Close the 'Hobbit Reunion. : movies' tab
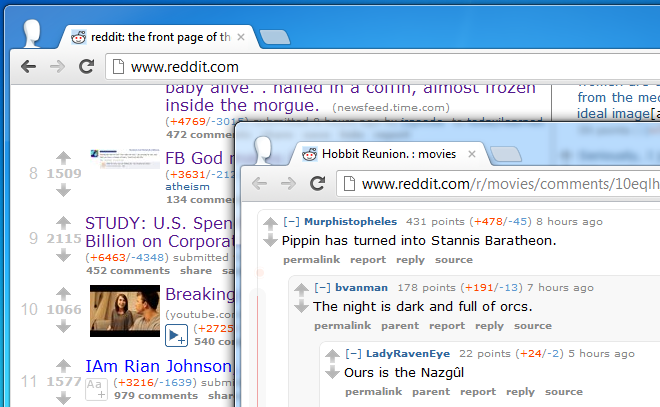Screen dimensions: 660x407 coord(472,154)
